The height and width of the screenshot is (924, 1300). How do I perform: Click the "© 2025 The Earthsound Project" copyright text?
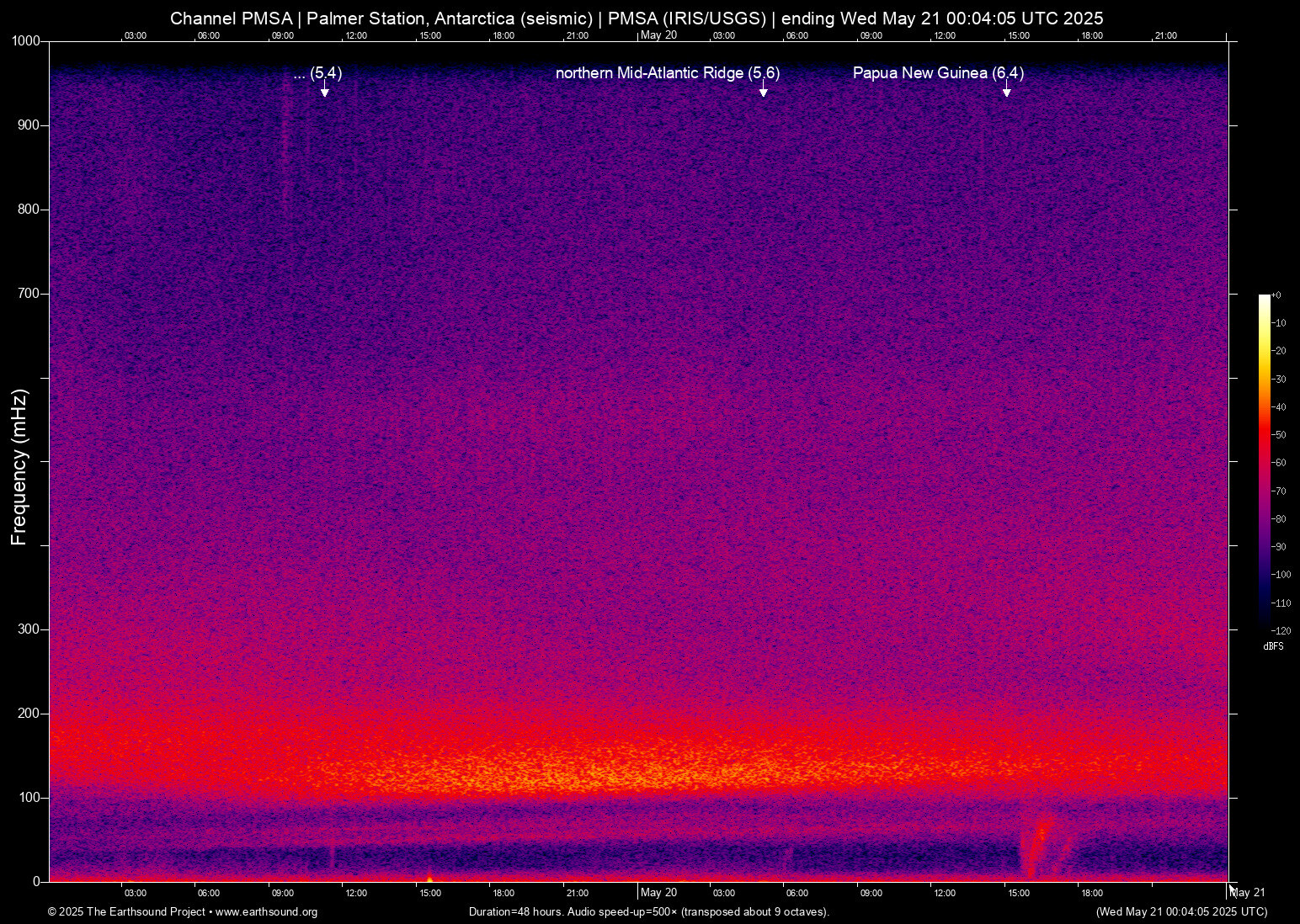click(126, 912)
